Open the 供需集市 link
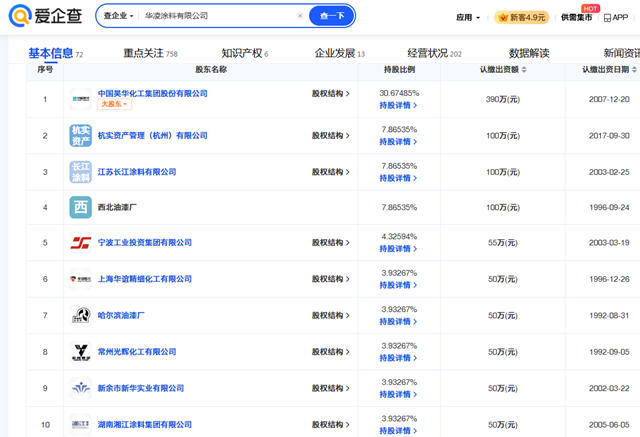This screenshot has width=640, height=437. coord(576,18)
